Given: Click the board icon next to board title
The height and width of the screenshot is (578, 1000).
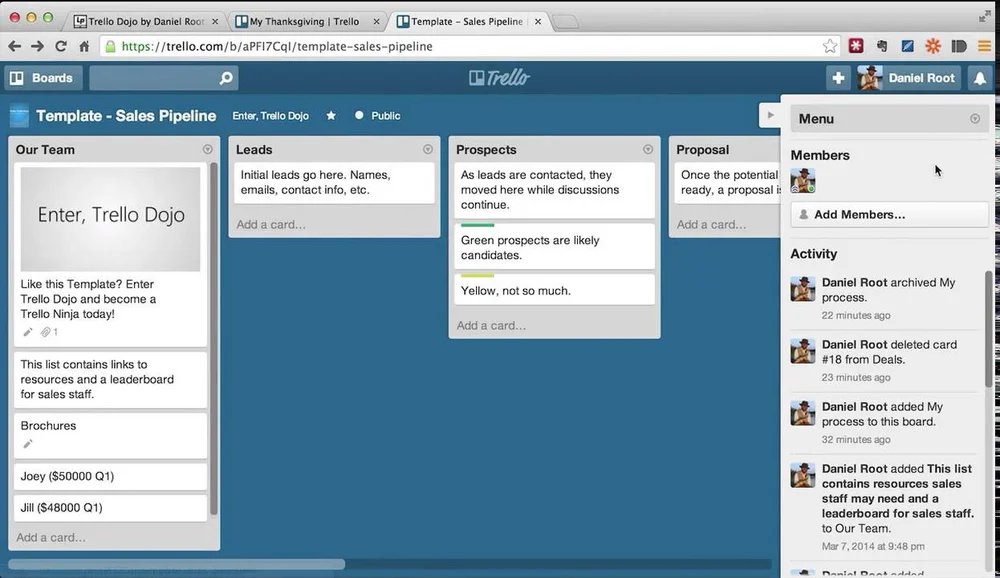Looking at the screenshot, I should click(19, 115).
